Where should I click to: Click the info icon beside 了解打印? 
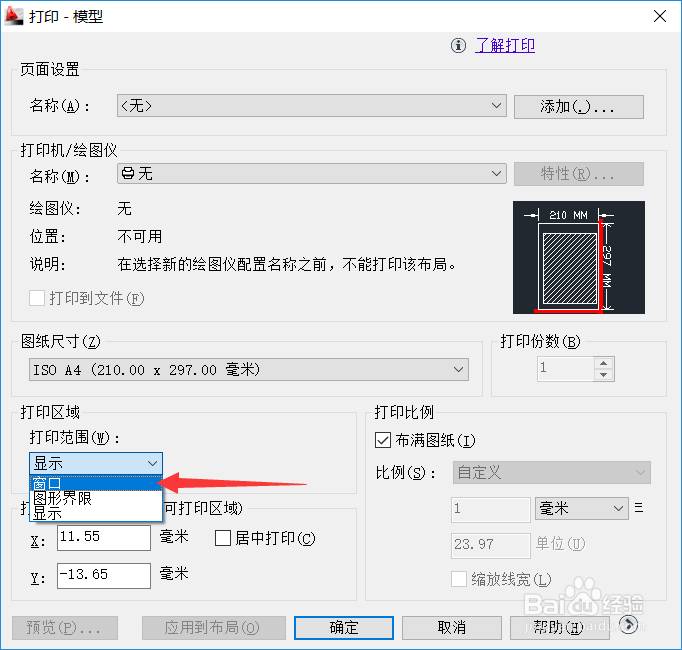tap(458, 45)
